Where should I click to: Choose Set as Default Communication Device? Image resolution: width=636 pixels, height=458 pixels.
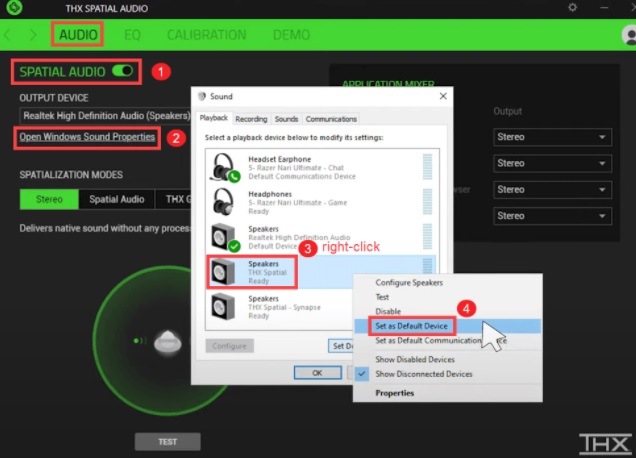[440, 340]
